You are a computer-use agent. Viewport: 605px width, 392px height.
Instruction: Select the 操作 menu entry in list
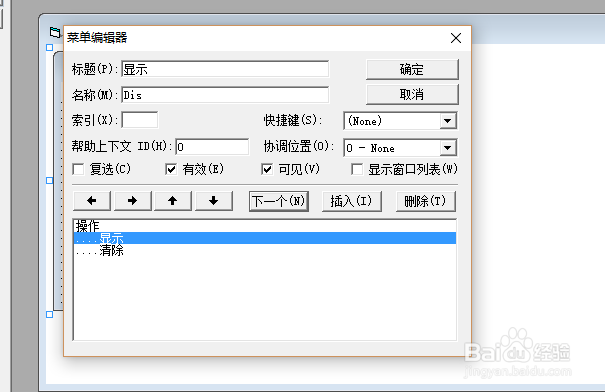point(265,226)
